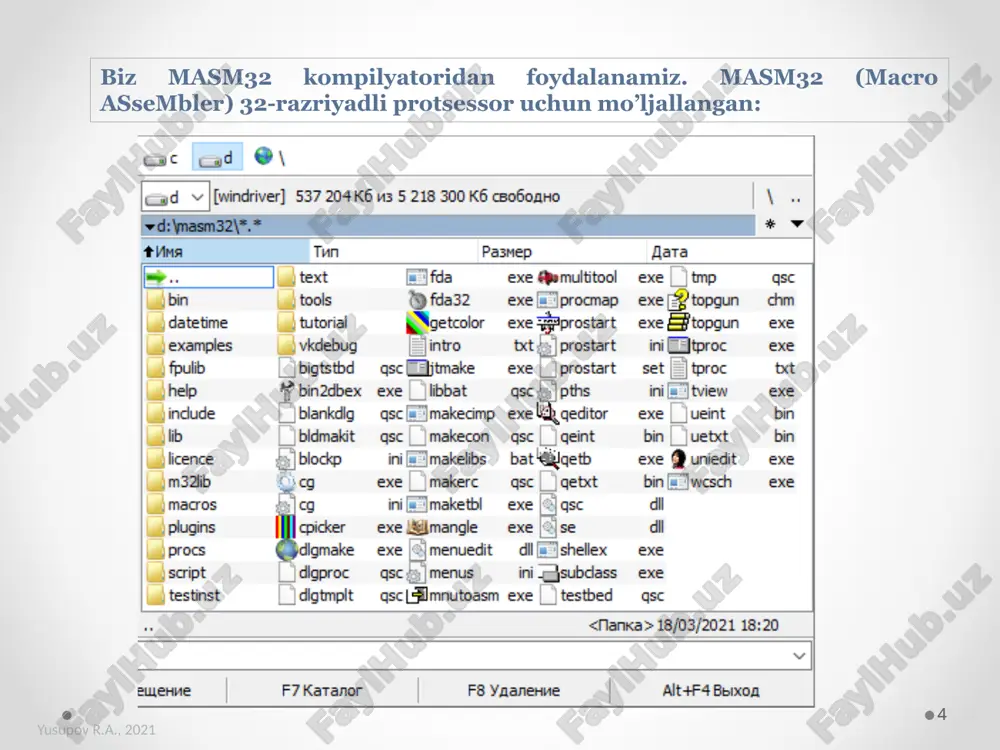Select the tview exe file
1000x750 pixels.
(732, 391)
